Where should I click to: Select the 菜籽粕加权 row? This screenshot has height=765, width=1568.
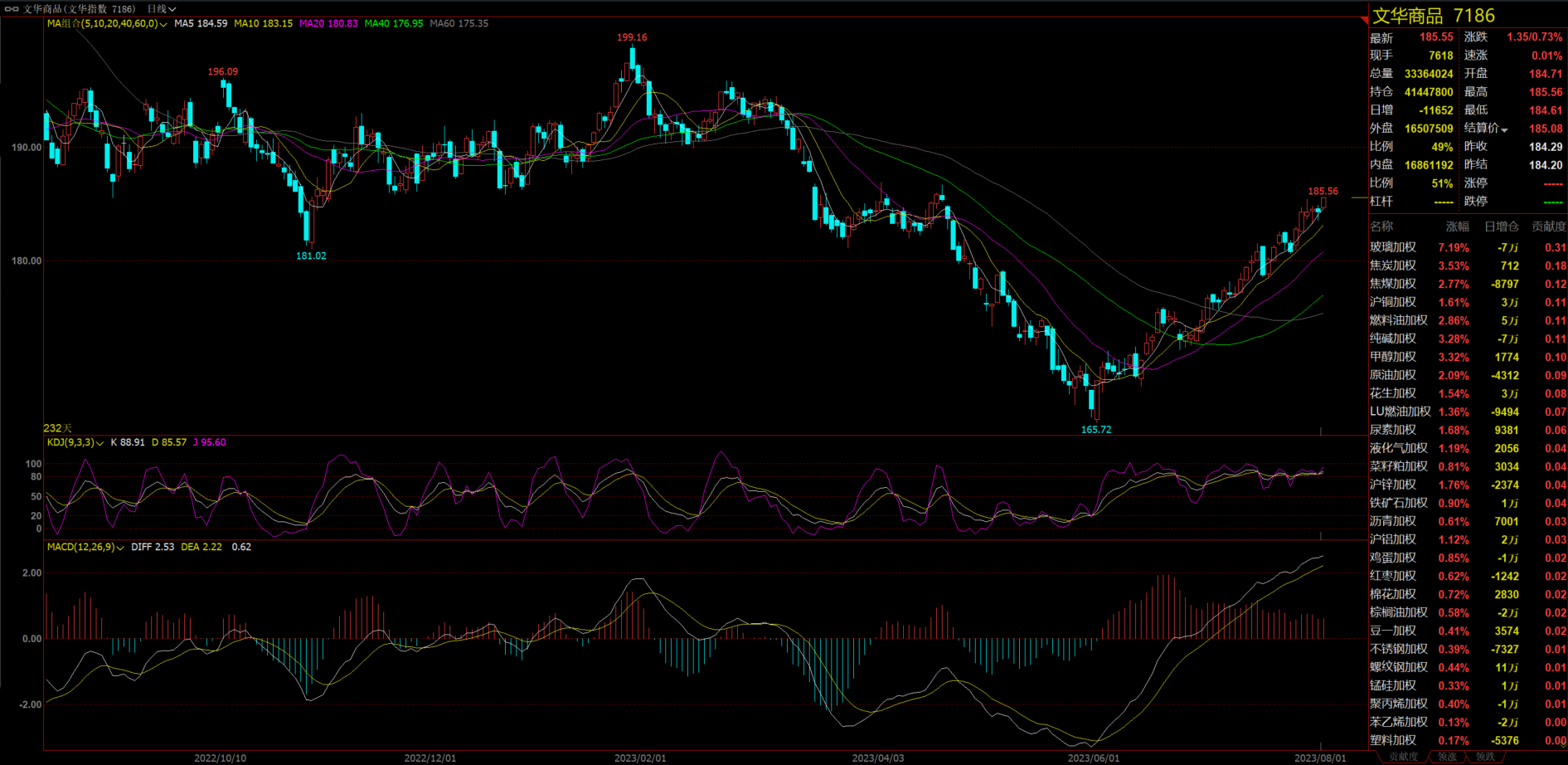pyautogui.click(x=1468, y=467)
